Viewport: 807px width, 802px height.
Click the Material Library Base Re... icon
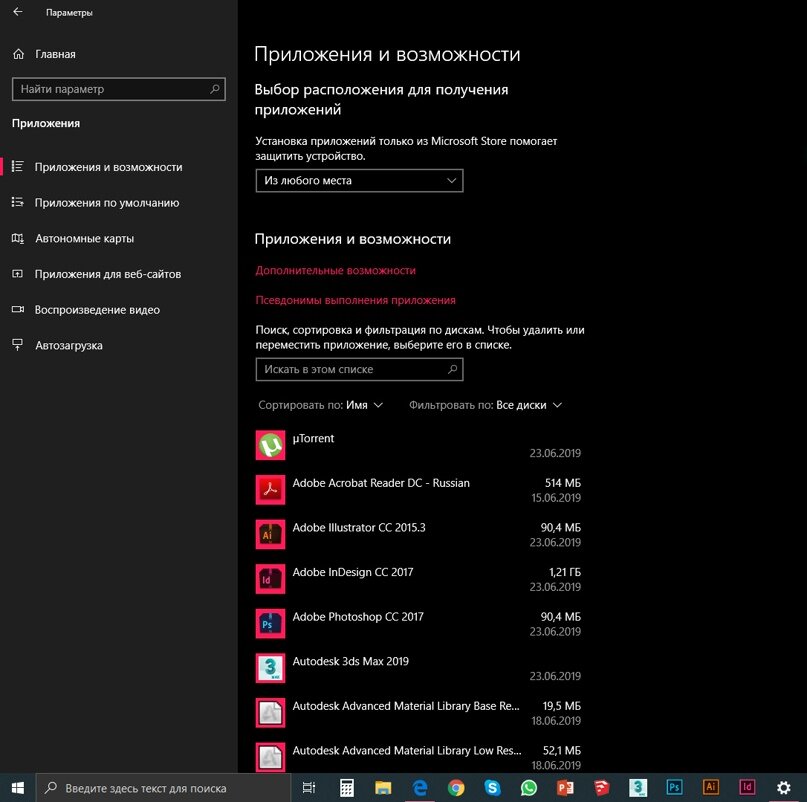coord(270,713)
